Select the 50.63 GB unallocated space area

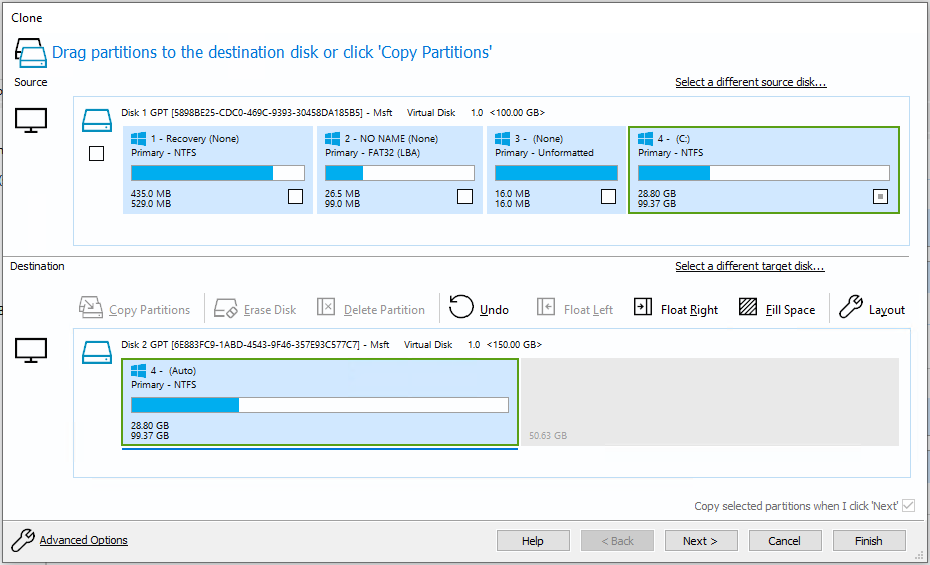tap(708, 402)
